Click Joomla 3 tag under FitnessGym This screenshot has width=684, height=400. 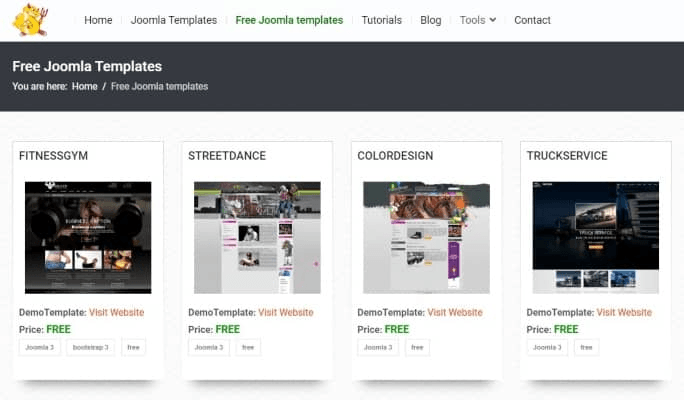[40, 347]
